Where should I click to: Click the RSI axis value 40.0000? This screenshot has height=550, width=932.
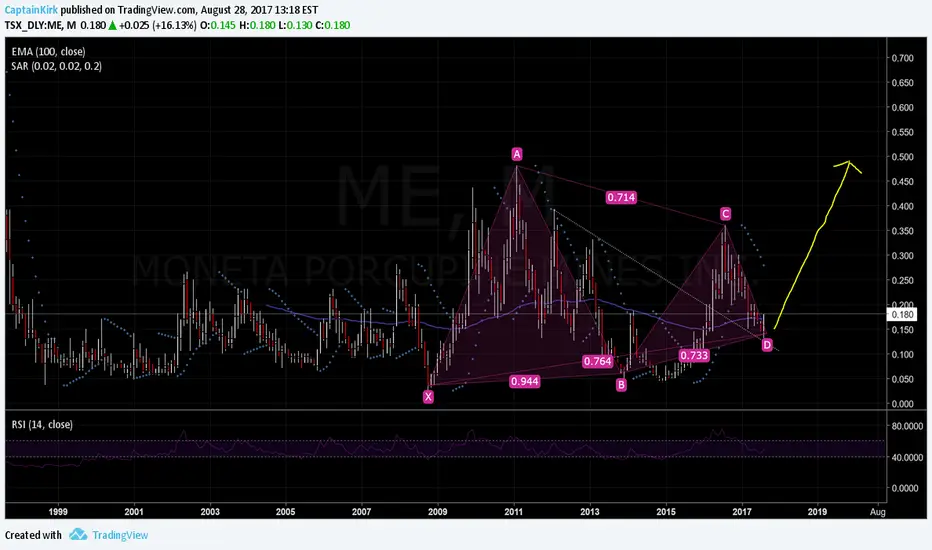[907, 457]
